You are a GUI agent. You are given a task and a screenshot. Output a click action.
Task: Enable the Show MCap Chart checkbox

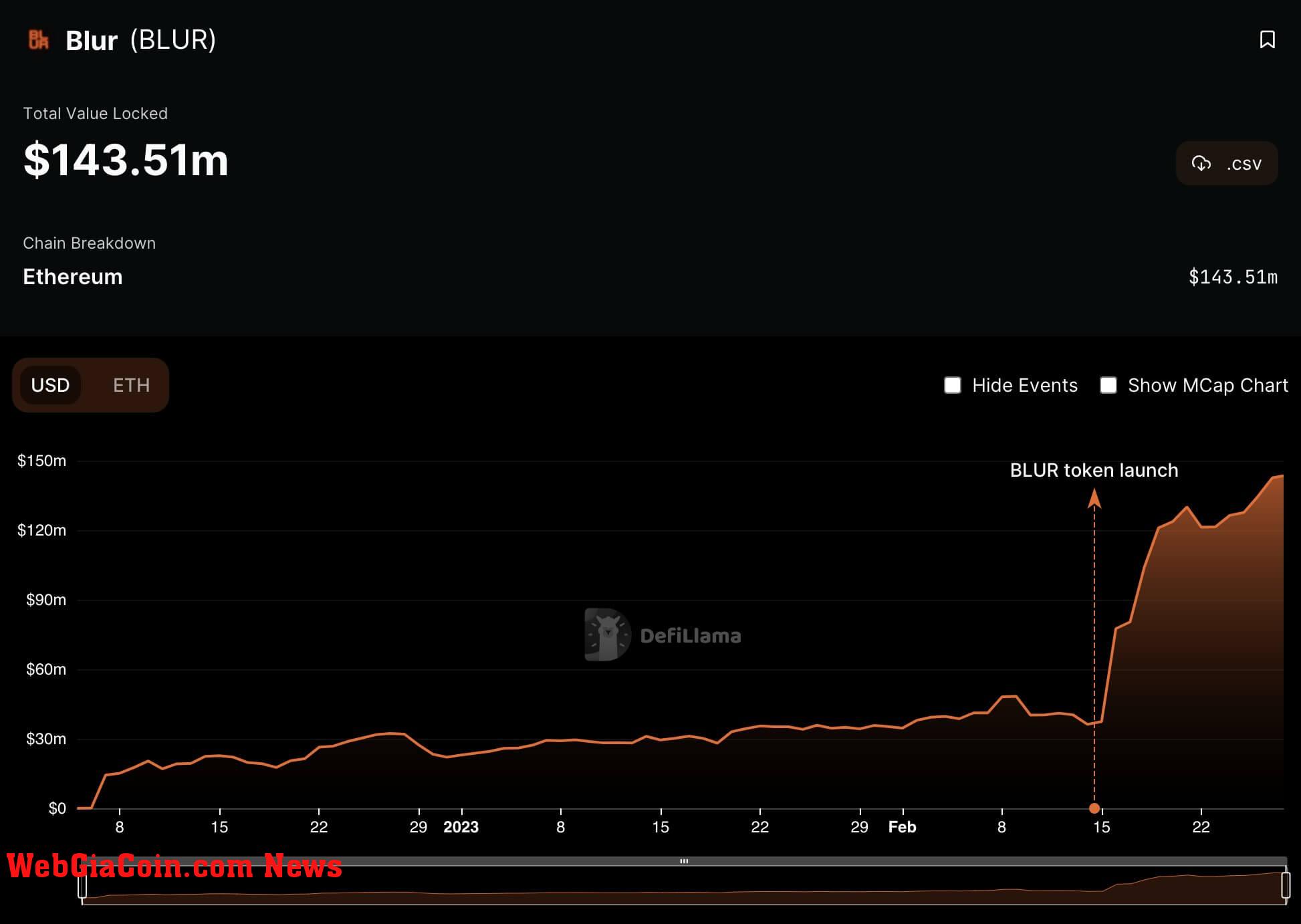pyautogui.click(x=1108, y=385)
